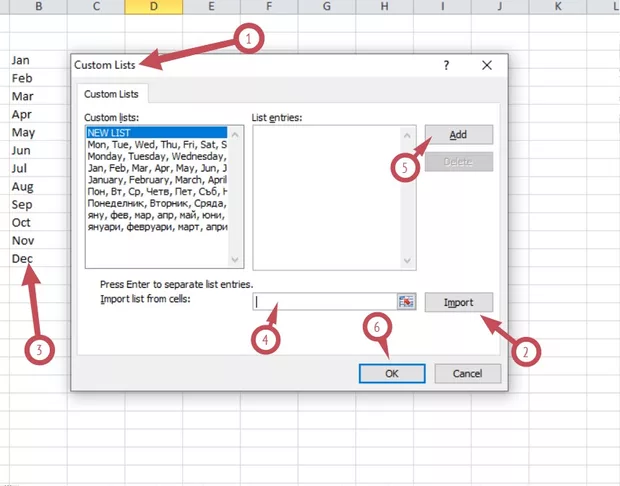Select cell containing Dec
The image size is (620, 486).
(x=38, y=259)
